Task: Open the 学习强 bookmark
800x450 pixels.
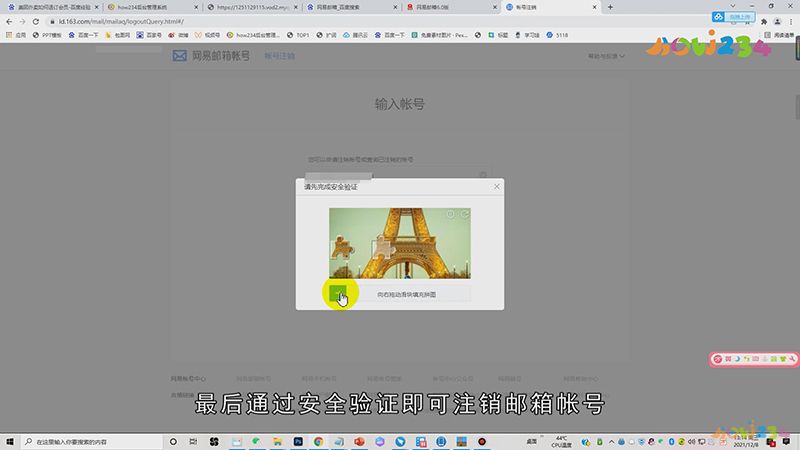Action: [x=527, y=35]
